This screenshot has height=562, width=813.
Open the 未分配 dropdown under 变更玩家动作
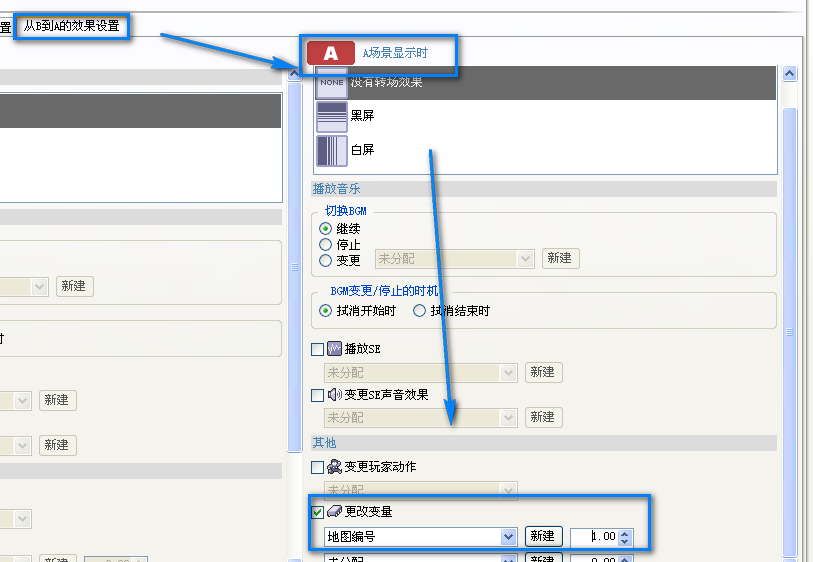pos(420,490)
